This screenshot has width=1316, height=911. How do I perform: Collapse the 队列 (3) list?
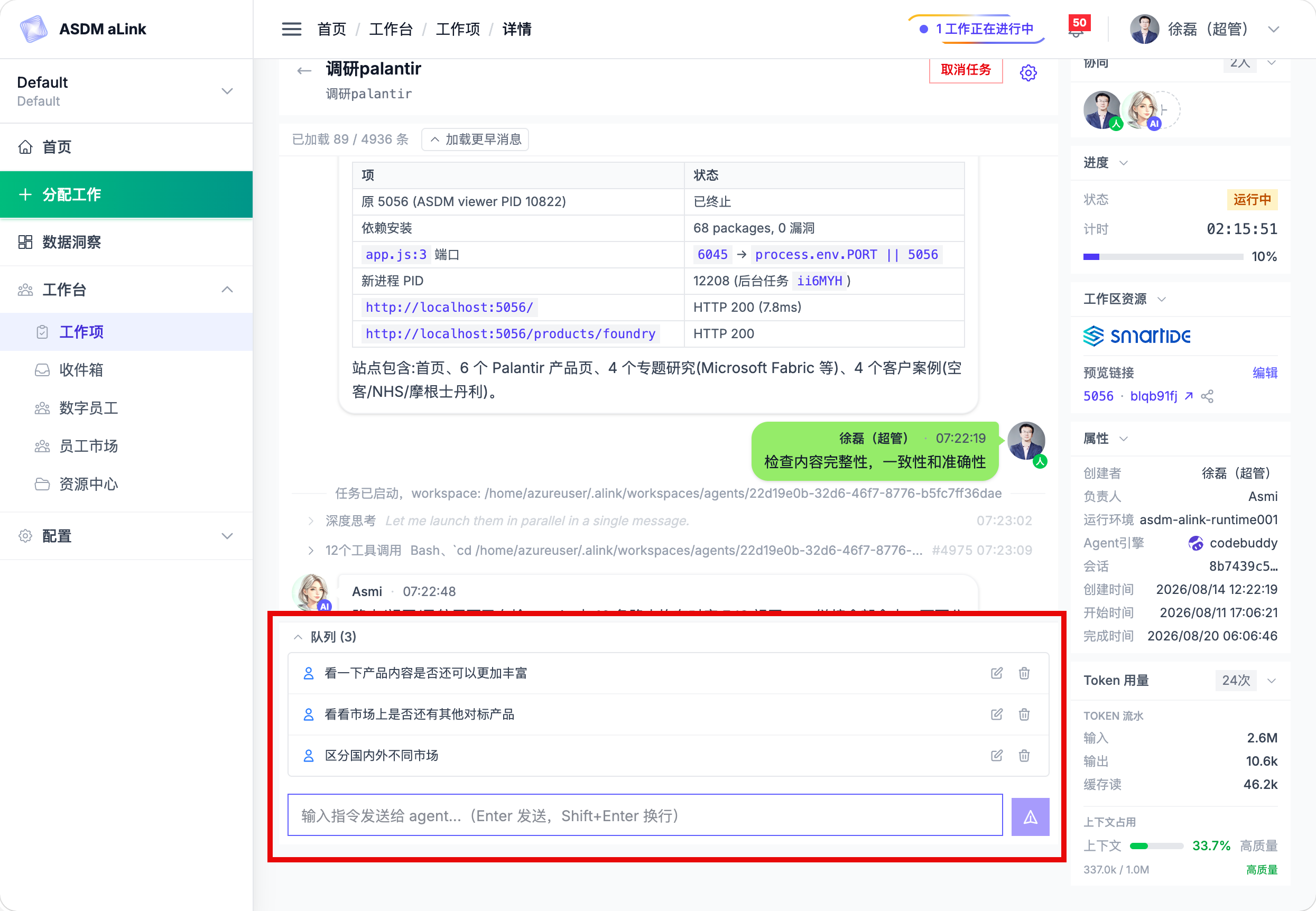298,637
